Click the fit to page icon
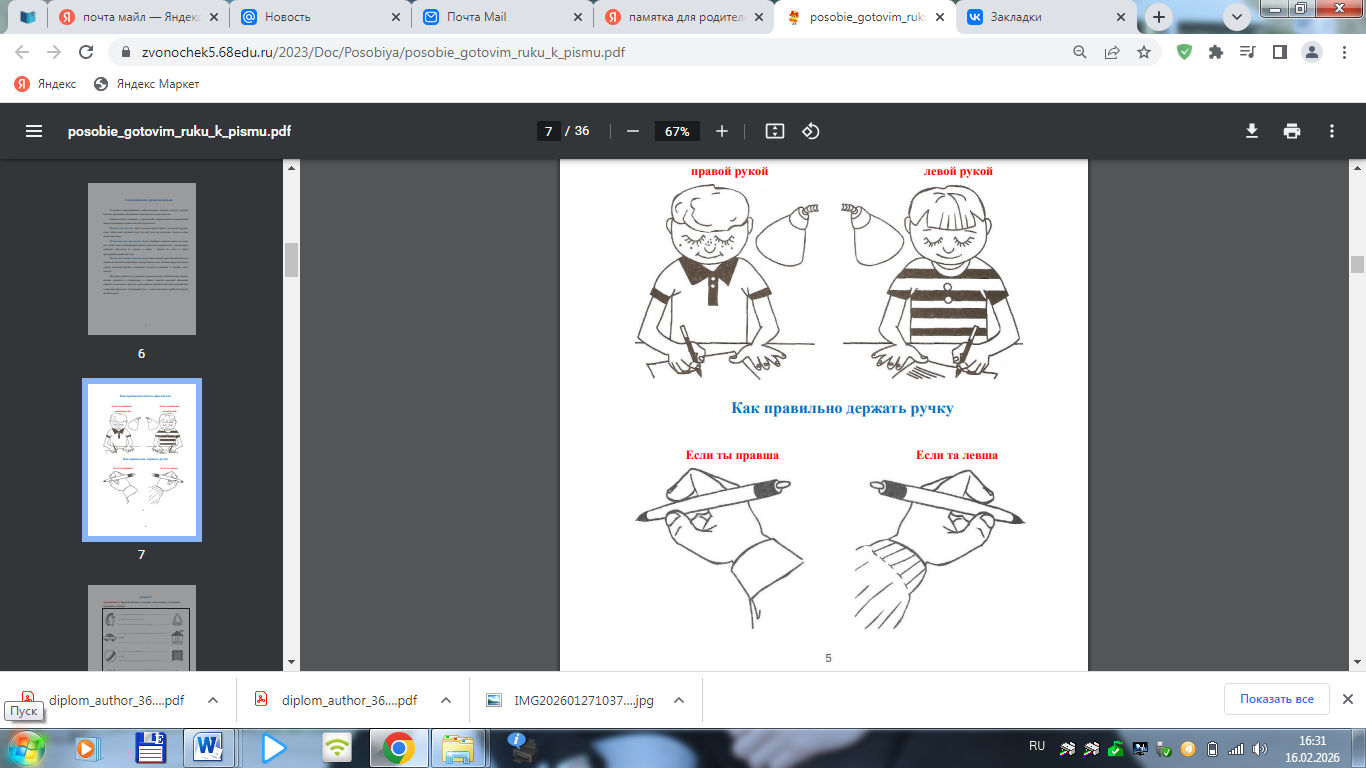The width and height of the screenshot is (1366, 768). (x=774, y=131)
